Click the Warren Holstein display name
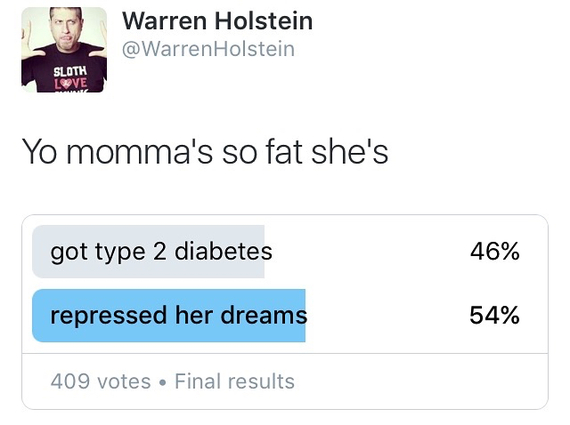570x425 pixels. (217, 21)
